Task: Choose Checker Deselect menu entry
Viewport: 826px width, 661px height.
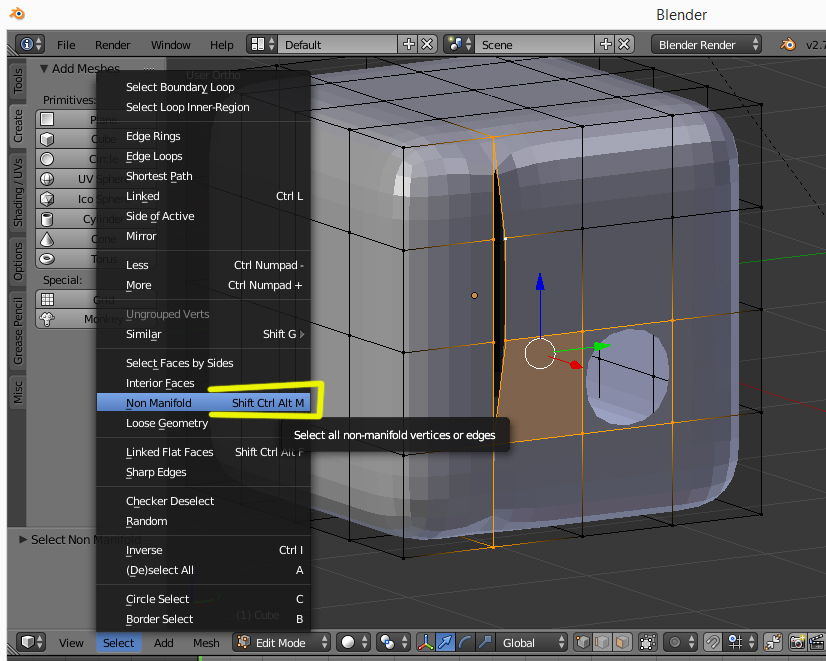Action: tap(203, 501)
